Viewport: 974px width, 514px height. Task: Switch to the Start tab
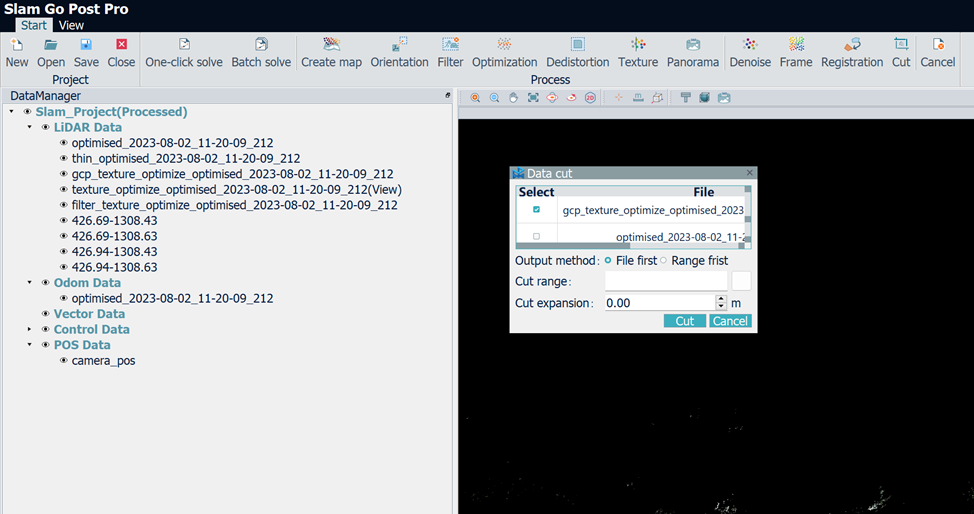pyautogui.click(x=34, y=25)
